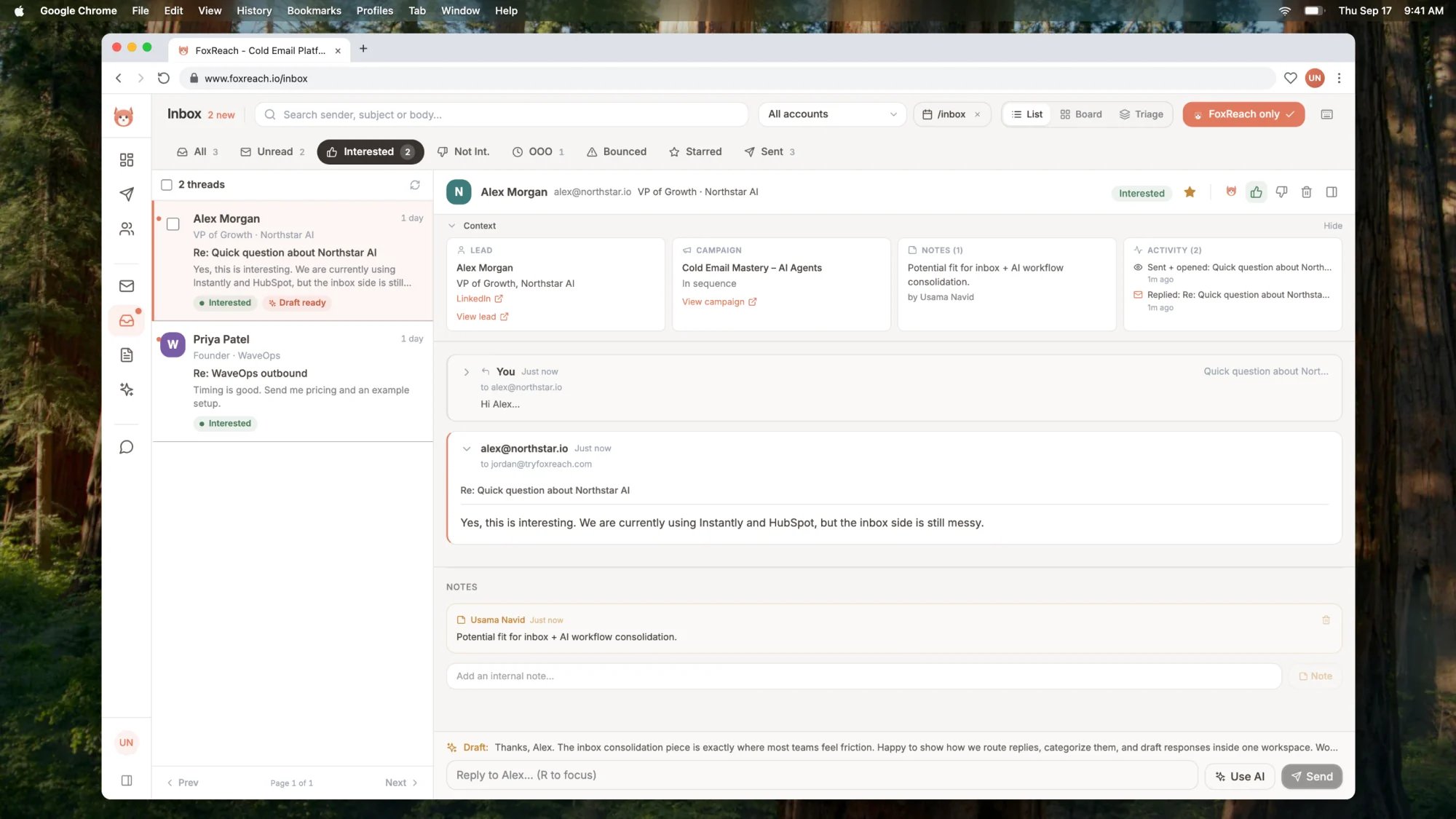Open the AI sparkles sidebar icon
Image resolution: width=1456 pixels, height=819 pixels.
click(x=127, y=389)
